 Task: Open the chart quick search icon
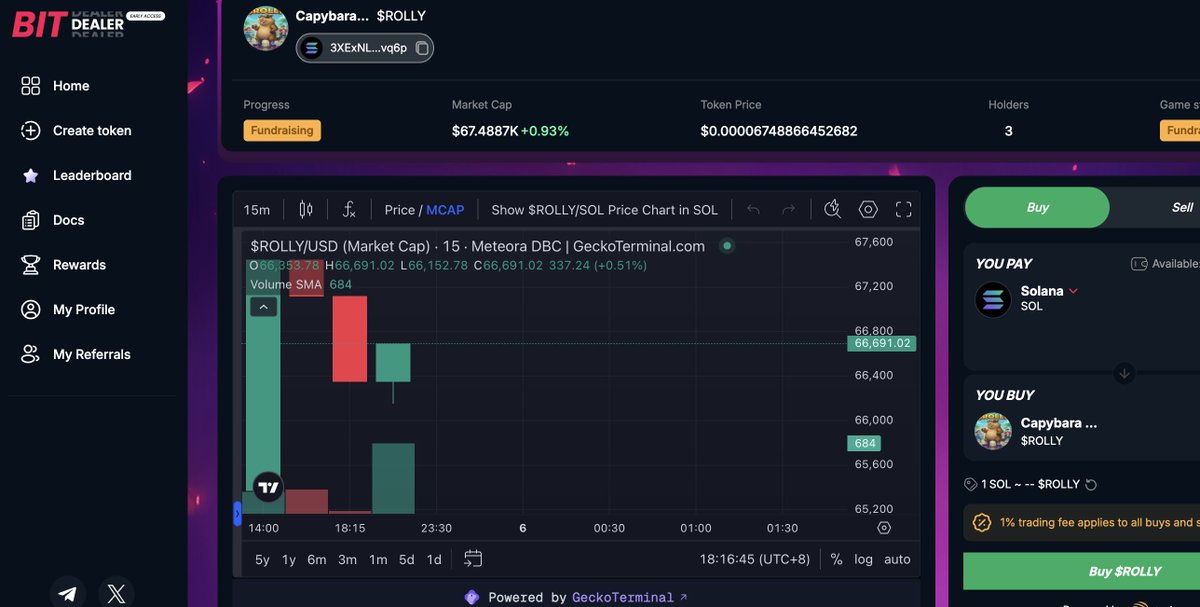point(832,209)
